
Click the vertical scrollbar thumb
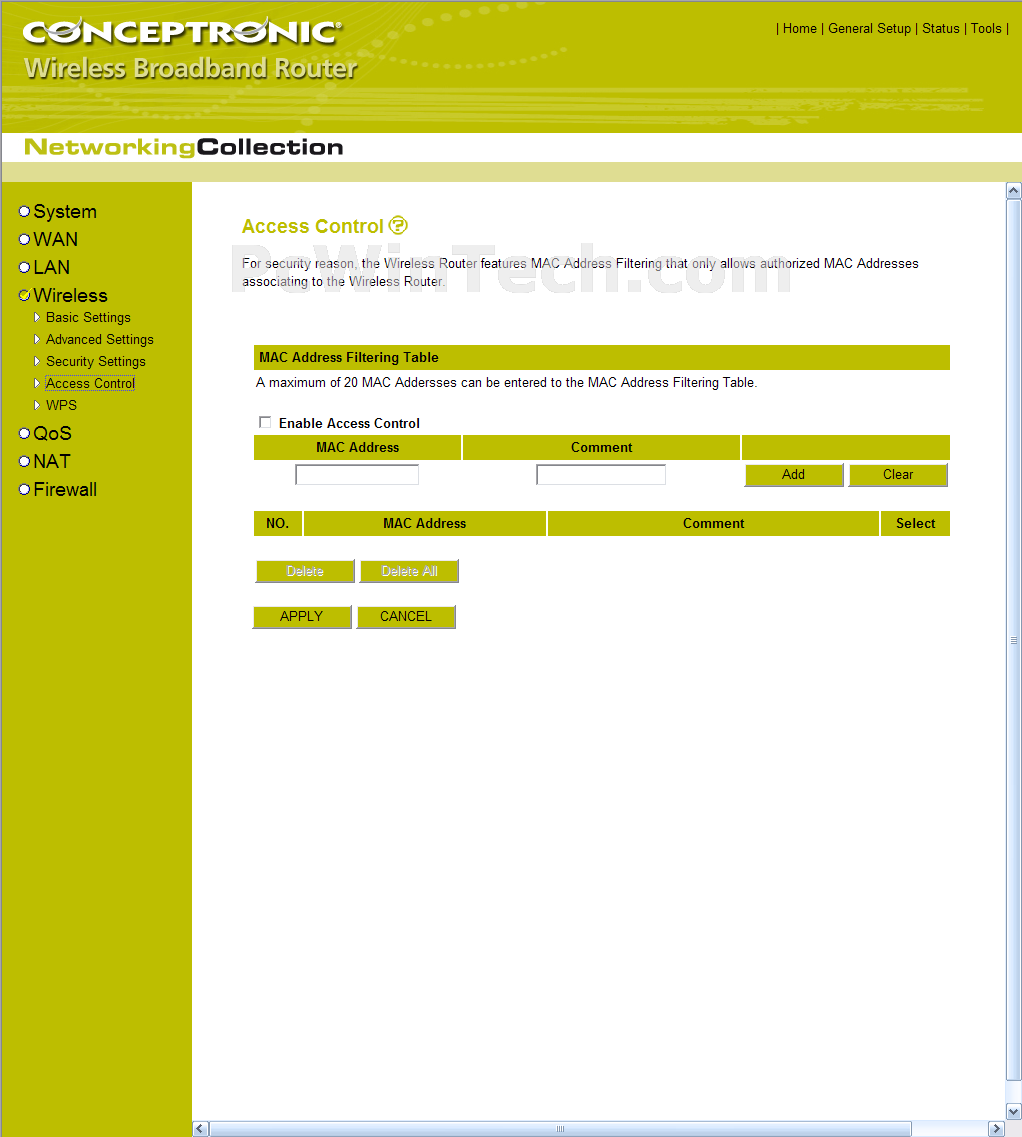tap(1014, 640)
